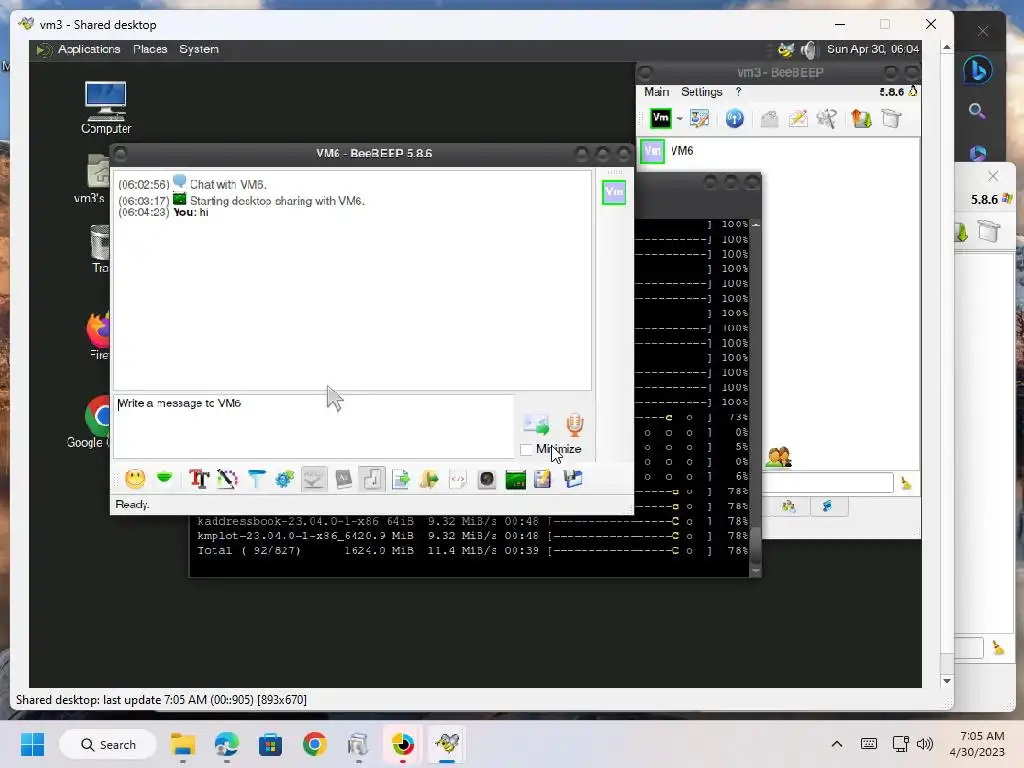Screen dimensions: 1024x768
Task: Click the green desktop sharing icon
Action: pyautogui.click(x=515, y=480)
